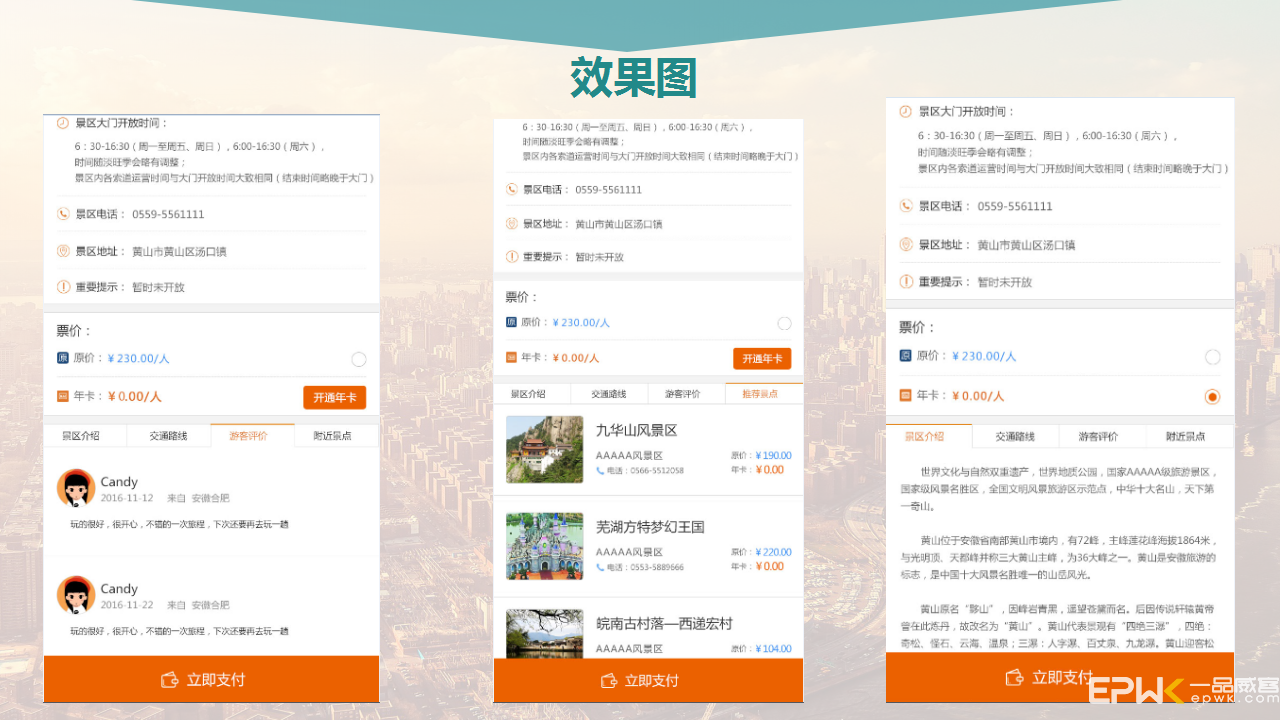Image resolution: width=1280 pixels, height=720 pixels.
Task: Open the 九华山风景区 thumbnail image
Action: pyautogui.click(x=545, y=450)
